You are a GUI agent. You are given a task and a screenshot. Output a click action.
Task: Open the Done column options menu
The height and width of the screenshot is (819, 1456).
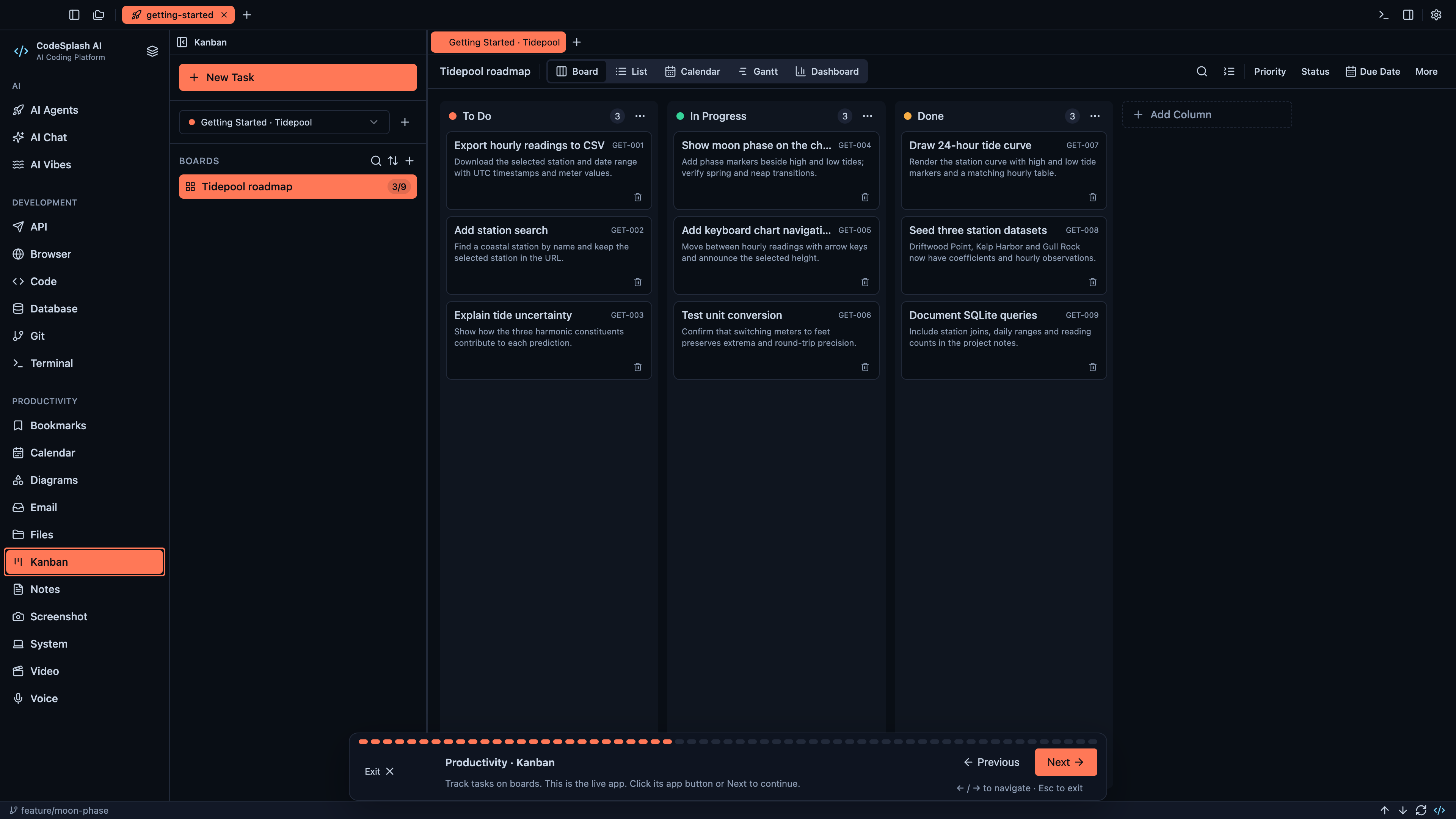click(1095, 116)
